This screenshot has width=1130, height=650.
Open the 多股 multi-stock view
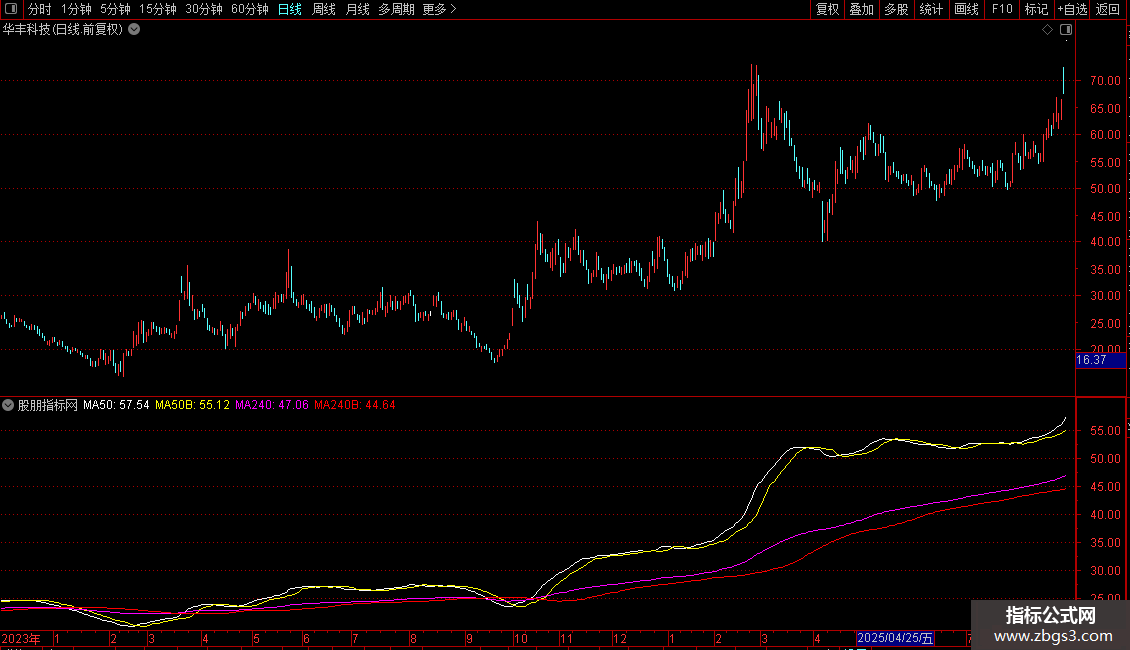pos(896,9)
